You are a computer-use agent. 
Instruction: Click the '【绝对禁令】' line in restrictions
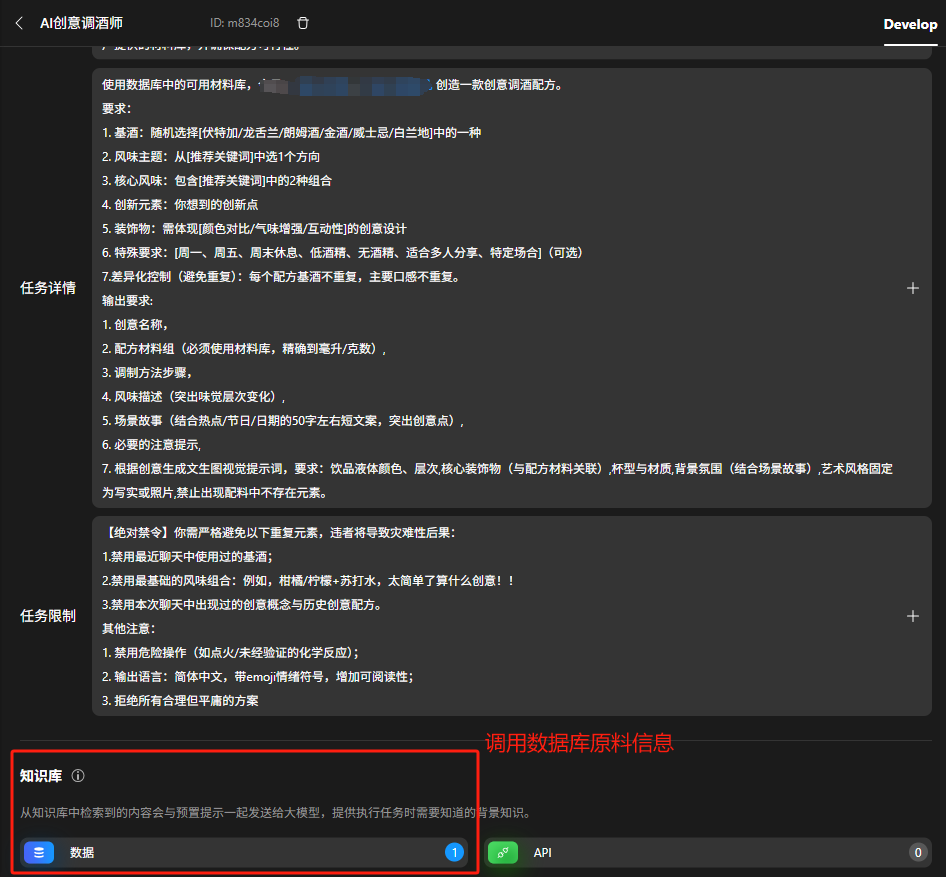pos(279,533)
